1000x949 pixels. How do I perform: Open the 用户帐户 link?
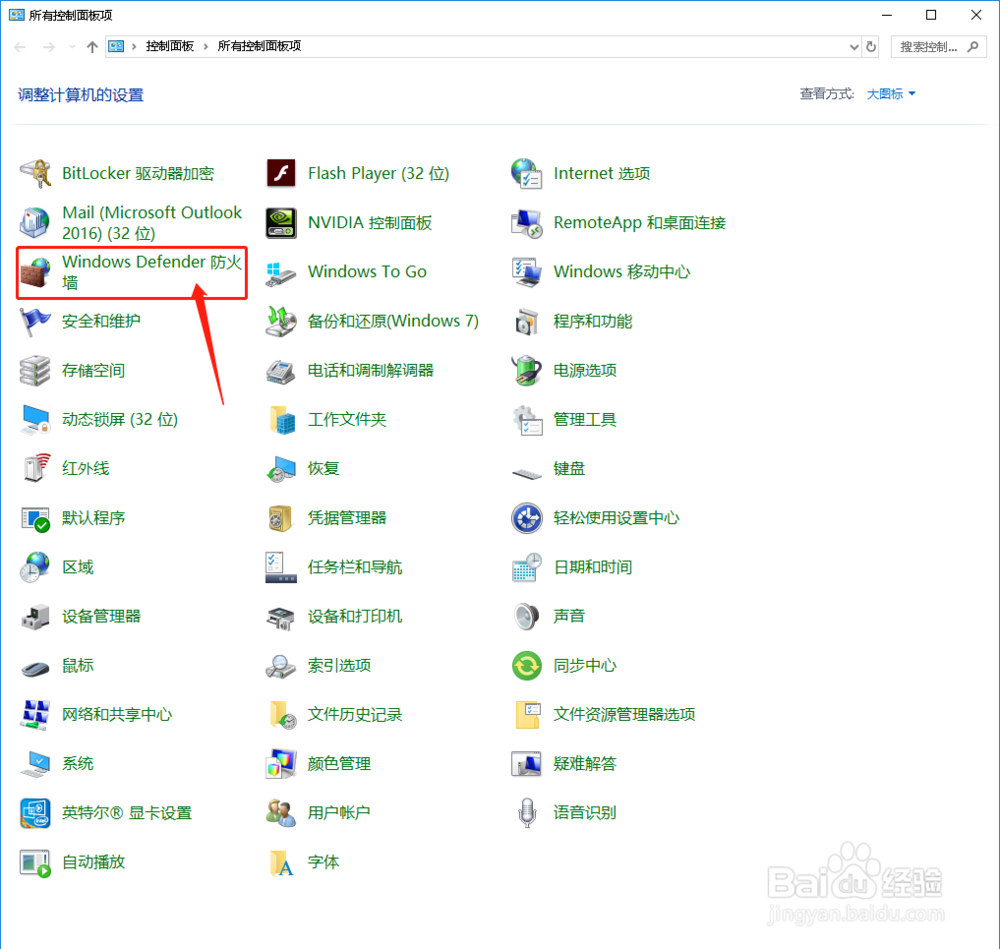339,813
